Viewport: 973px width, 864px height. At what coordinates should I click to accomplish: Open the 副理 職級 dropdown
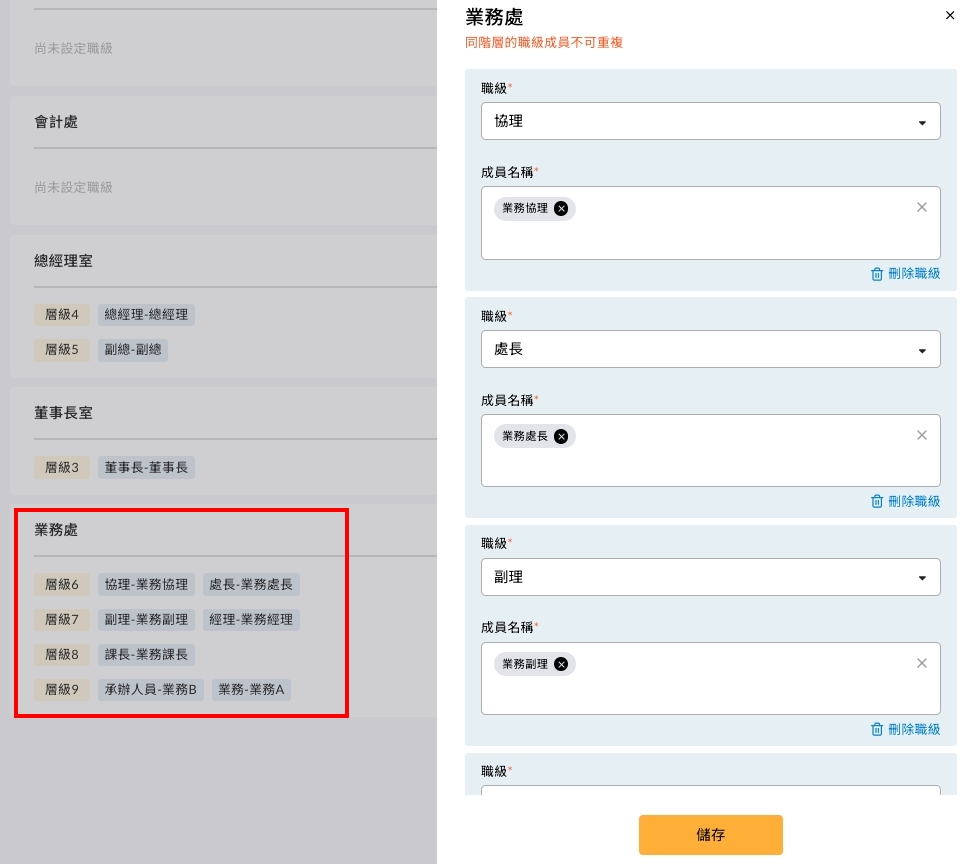tap(711, 577)
